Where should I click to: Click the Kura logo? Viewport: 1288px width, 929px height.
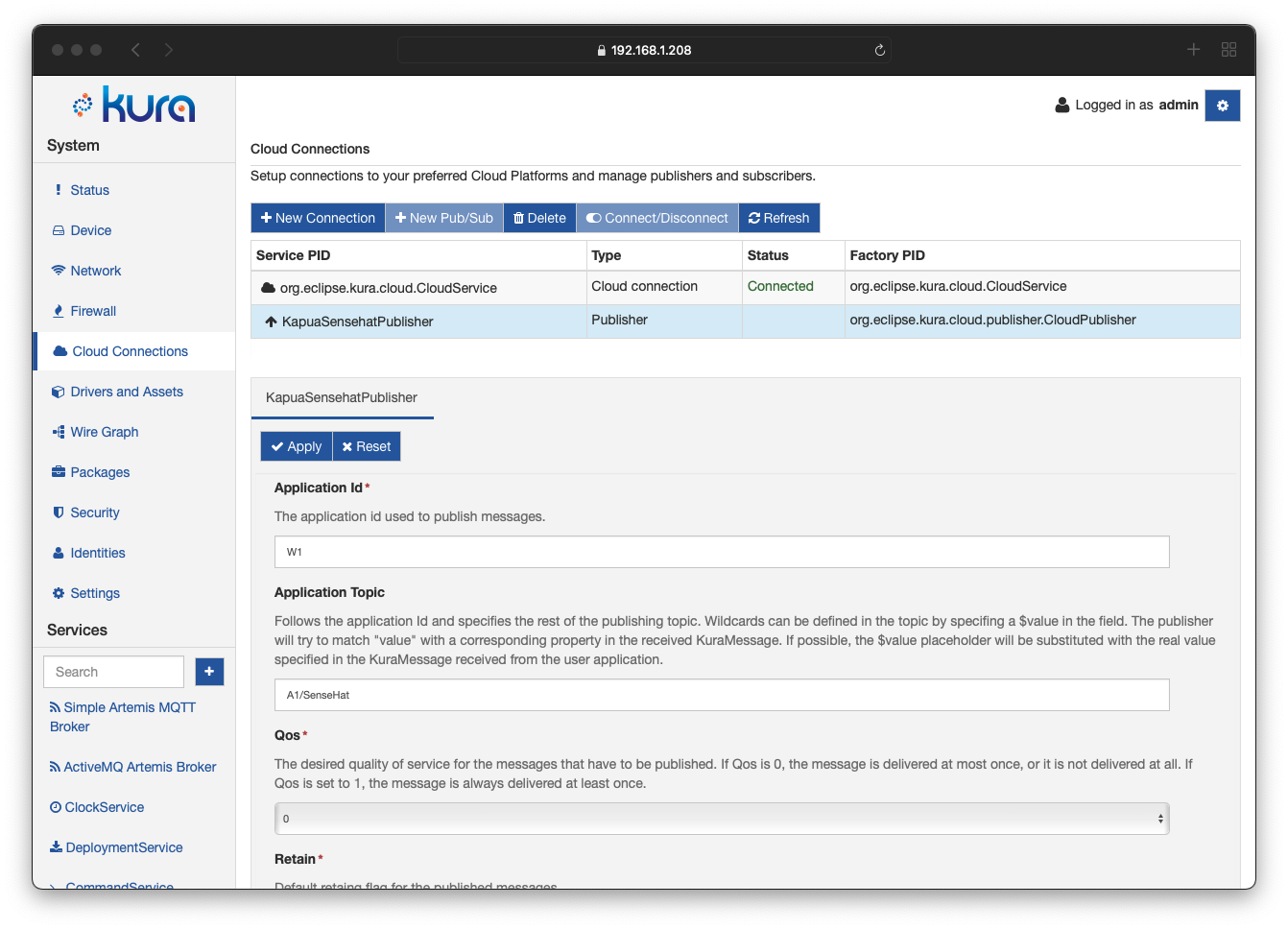point(134,105)
